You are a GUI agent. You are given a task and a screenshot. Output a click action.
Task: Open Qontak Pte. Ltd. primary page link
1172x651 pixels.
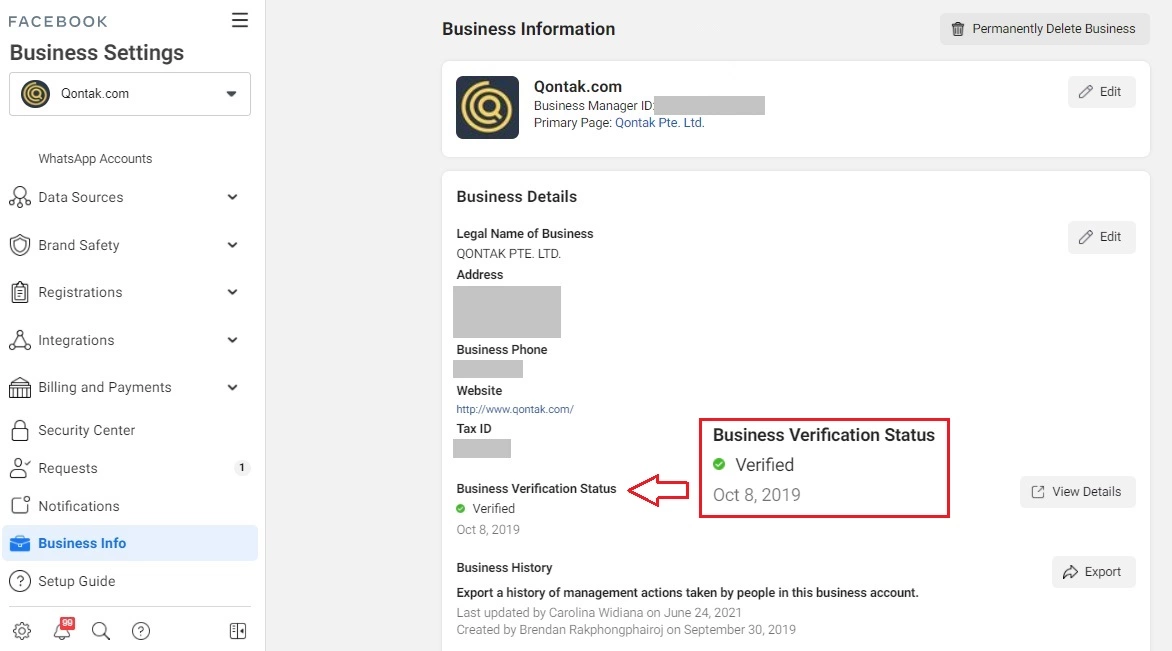click(x=659, y=123)
